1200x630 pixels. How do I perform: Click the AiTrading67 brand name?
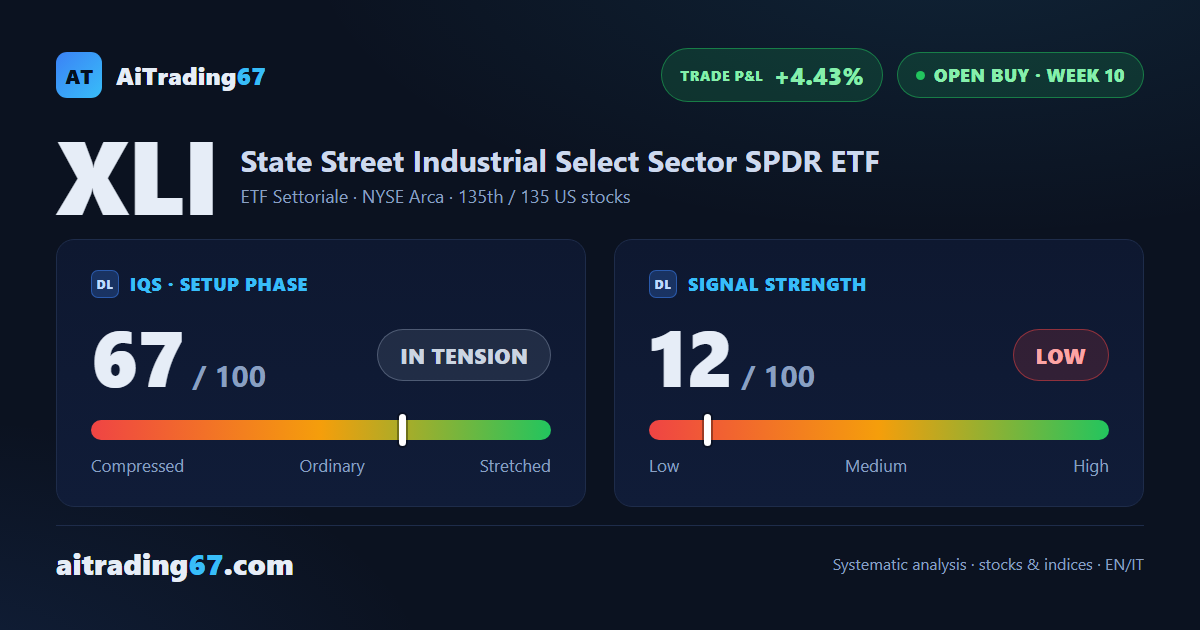pyautogui.click(x=191, y=76)
